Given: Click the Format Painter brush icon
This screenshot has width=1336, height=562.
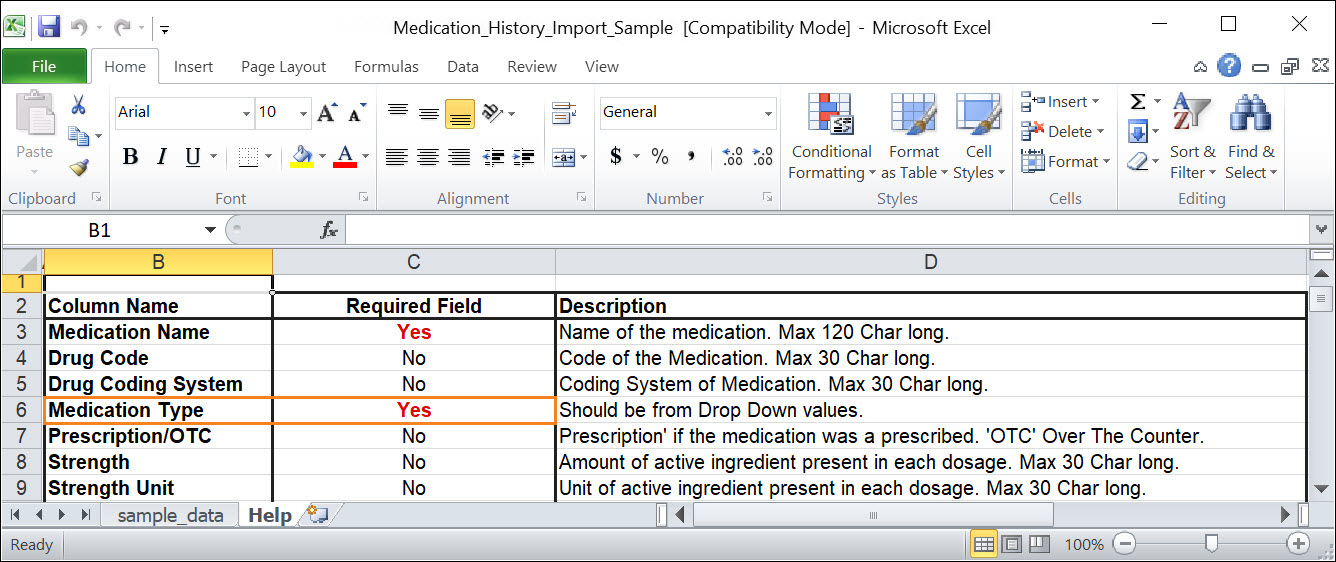Looking at the screenshot, I should [x=78, y=167].
